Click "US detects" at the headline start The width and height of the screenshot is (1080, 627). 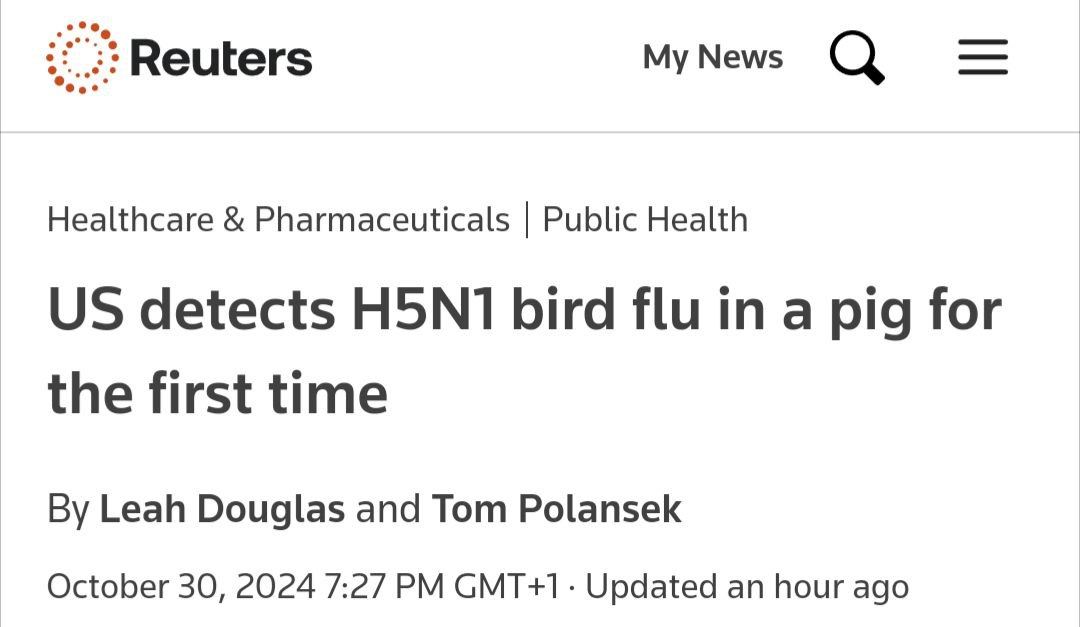(x=191, y=310)
